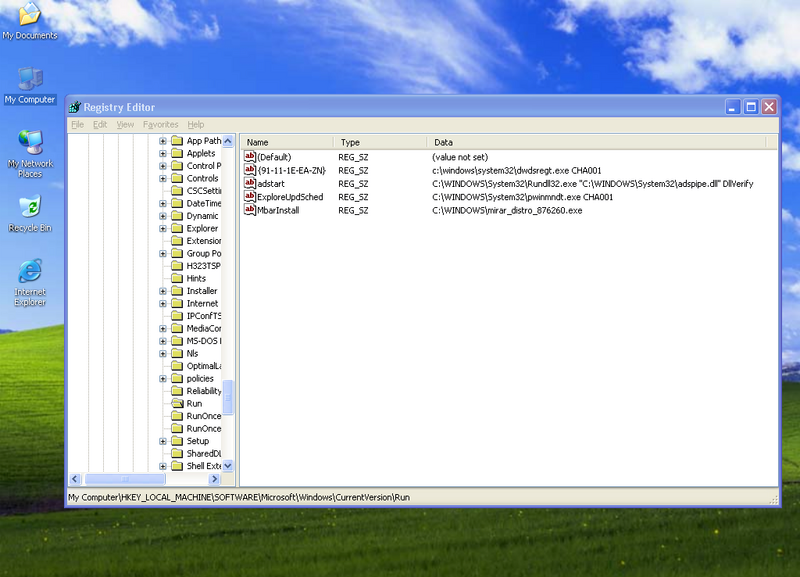Click the string icon beside {91-11-1E-EA-ZN}
Viewport: 800px width, 577px height.
(x=250, y=170)
